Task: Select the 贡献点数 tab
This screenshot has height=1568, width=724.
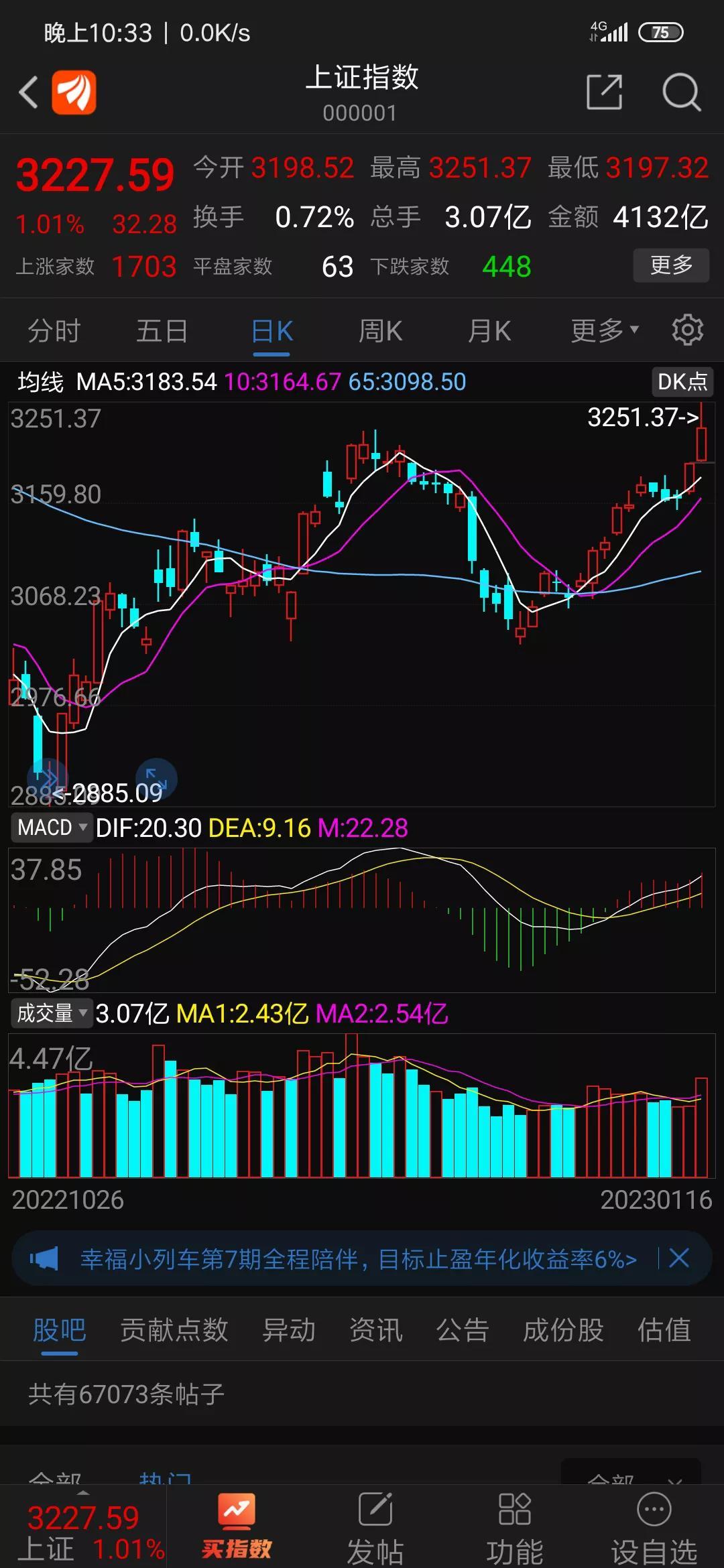Action: pos(174,1330)
